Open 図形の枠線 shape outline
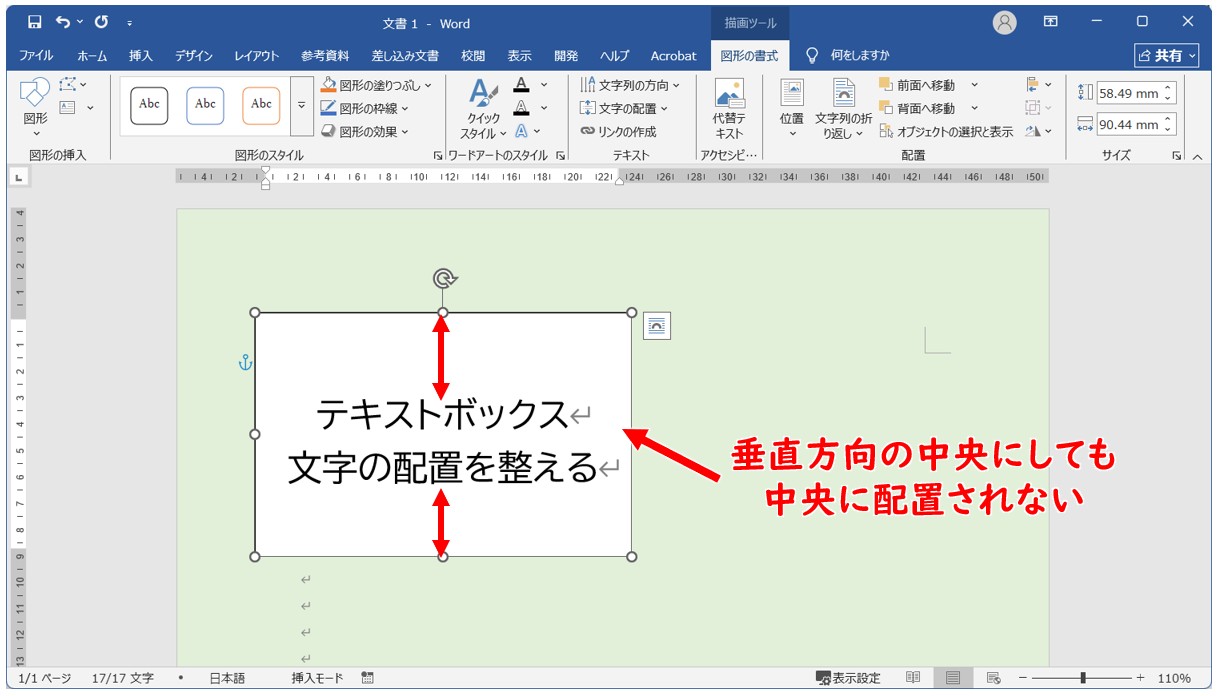This screenshot has width=1221, height=696. coord(365,108)
